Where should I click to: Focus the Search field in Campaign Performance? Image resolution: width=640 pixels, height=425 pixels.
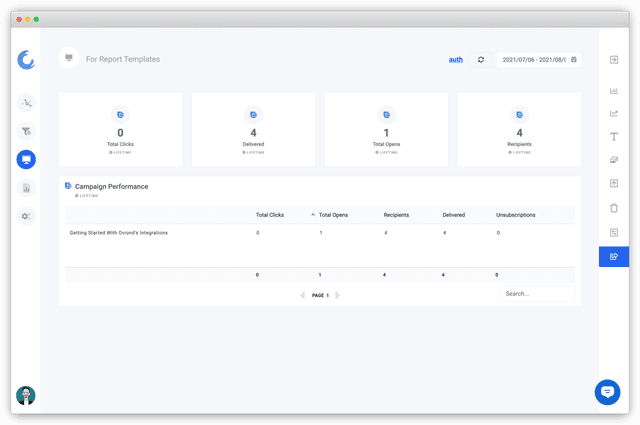[x=537, y=294]
